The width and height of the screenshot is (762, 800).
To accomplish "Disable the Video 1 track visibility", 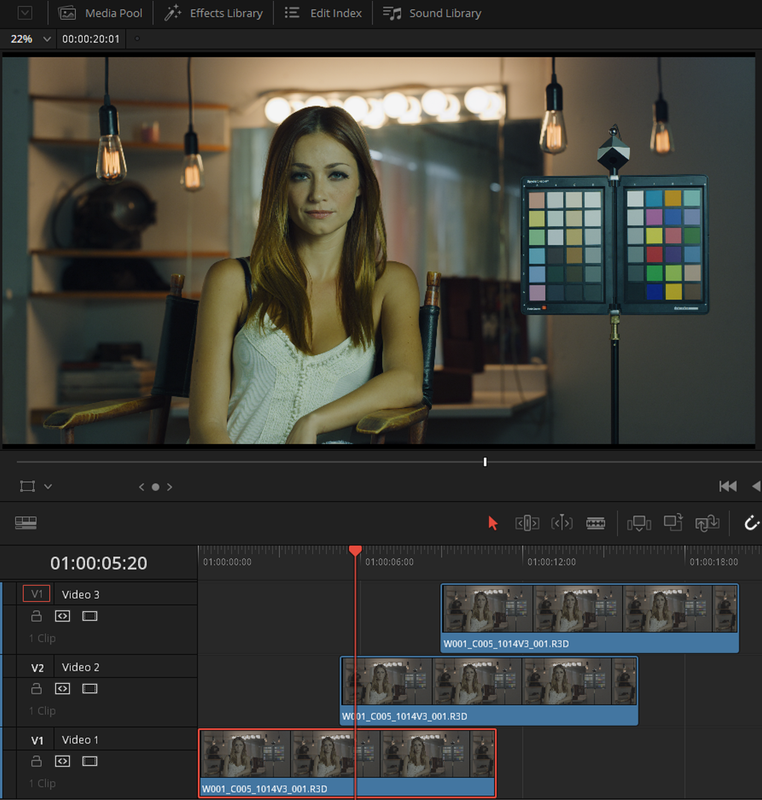I will [90, 761].
